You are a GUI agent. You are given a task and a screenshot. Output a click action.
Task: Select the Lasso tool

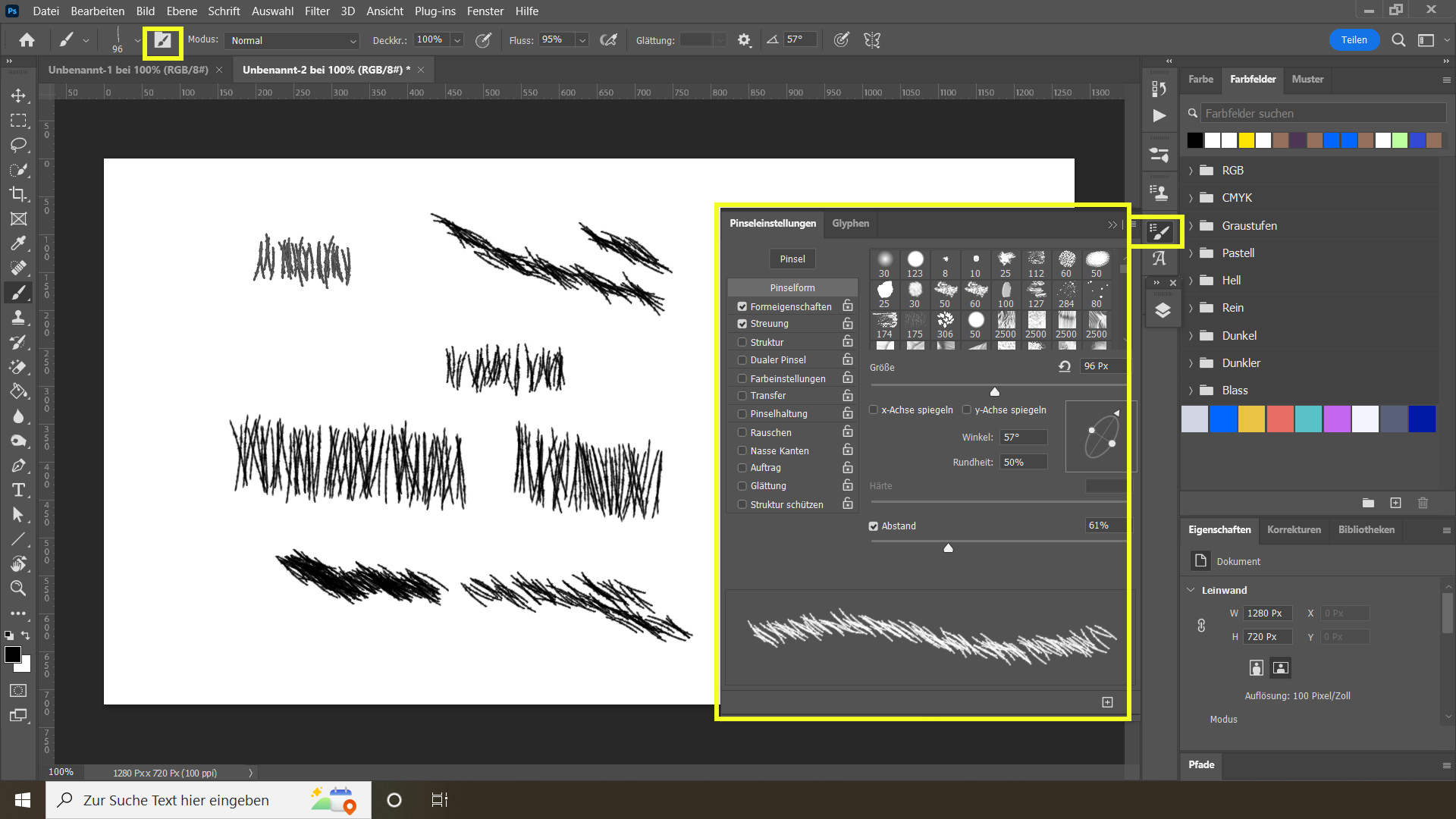point(18,145)
